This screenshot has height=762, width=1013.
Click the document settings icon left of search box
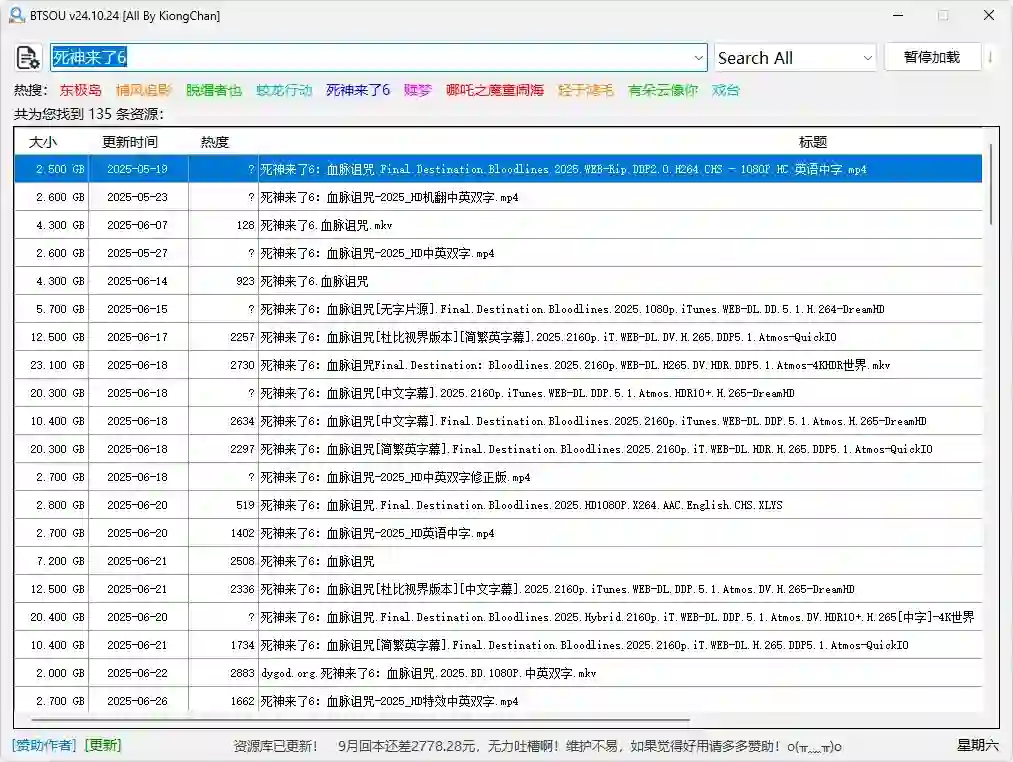(28, 58)
